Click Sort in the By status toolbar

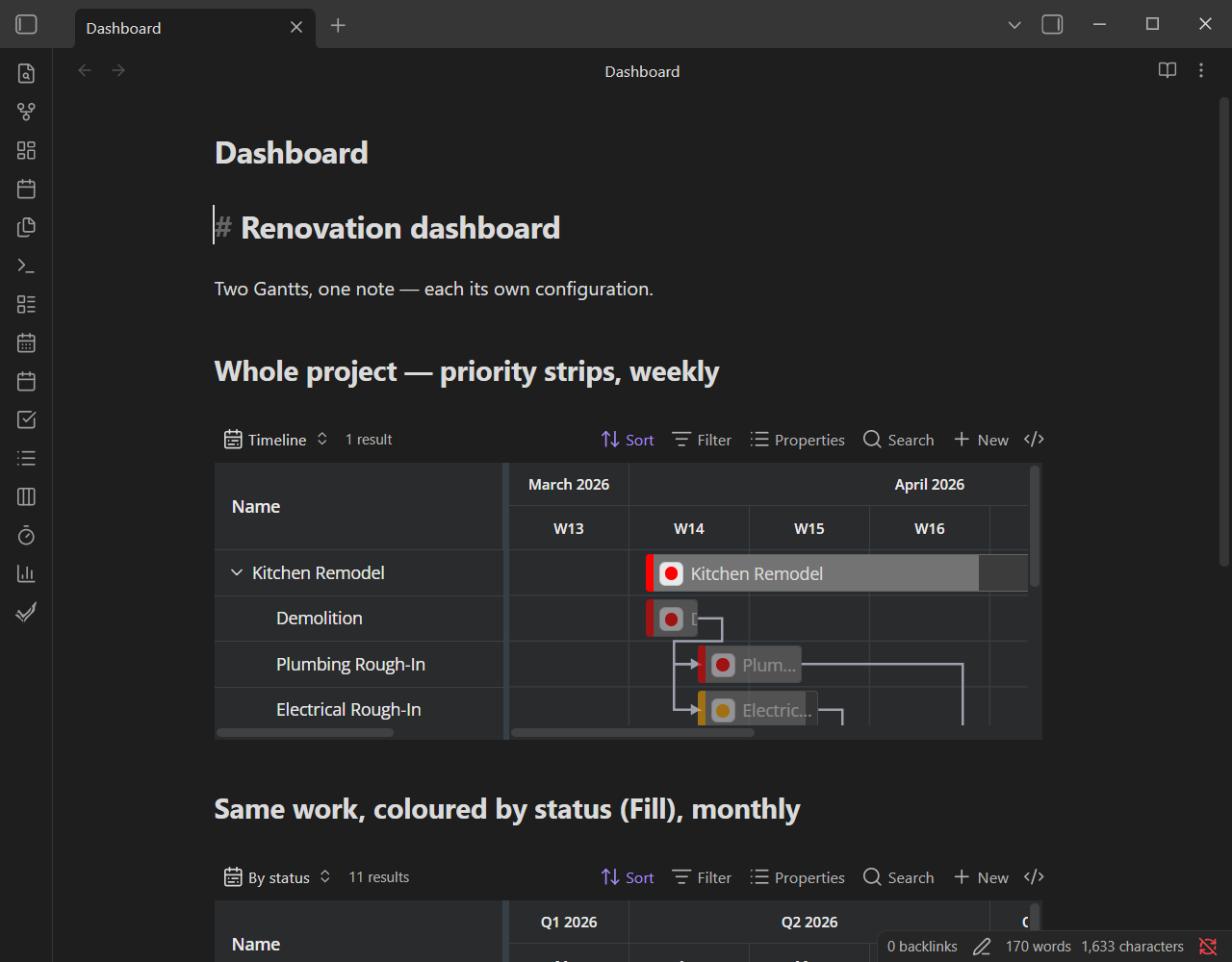628,877
